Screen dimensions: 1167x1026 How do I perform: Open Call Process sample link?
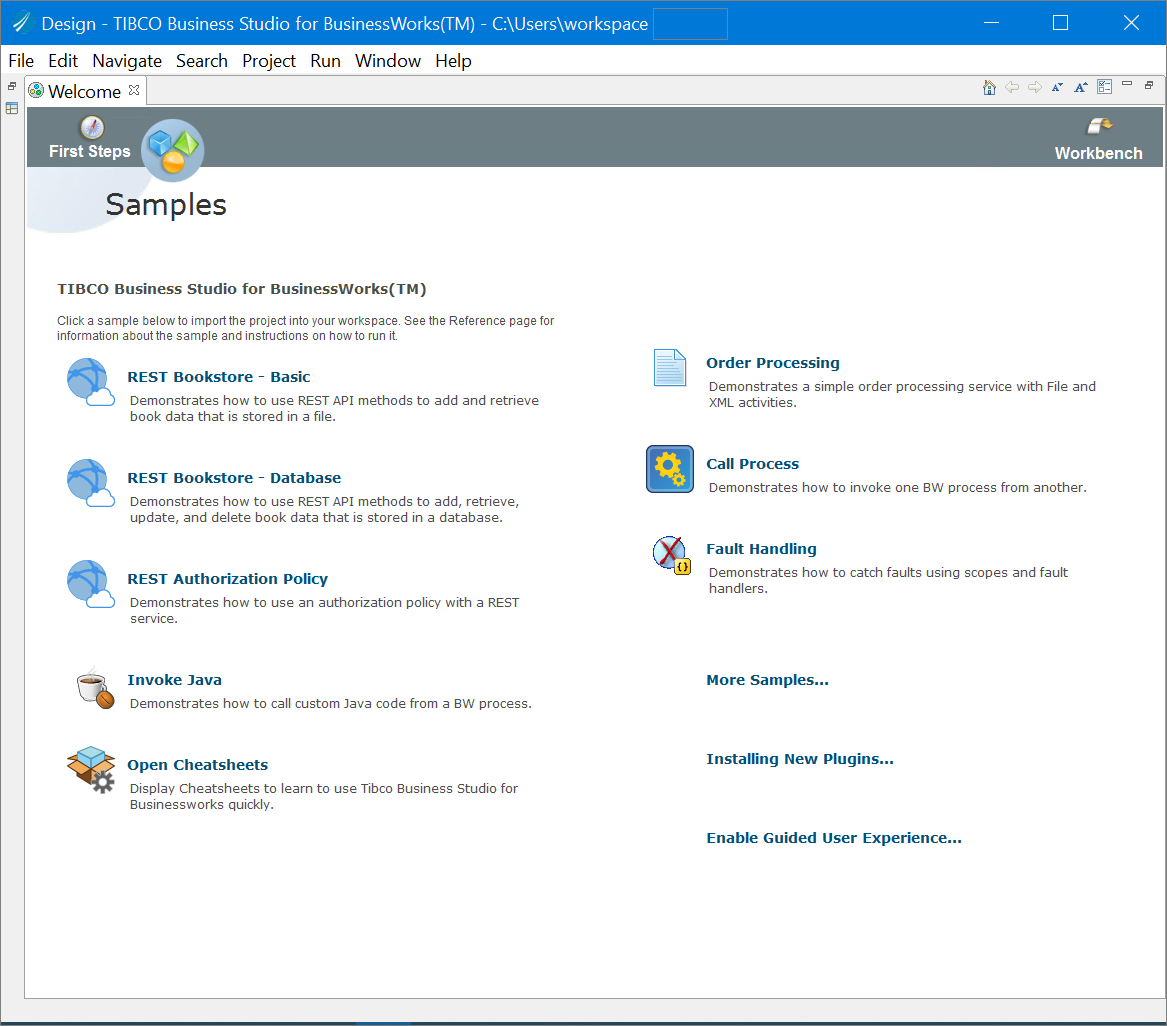[752, 464]
